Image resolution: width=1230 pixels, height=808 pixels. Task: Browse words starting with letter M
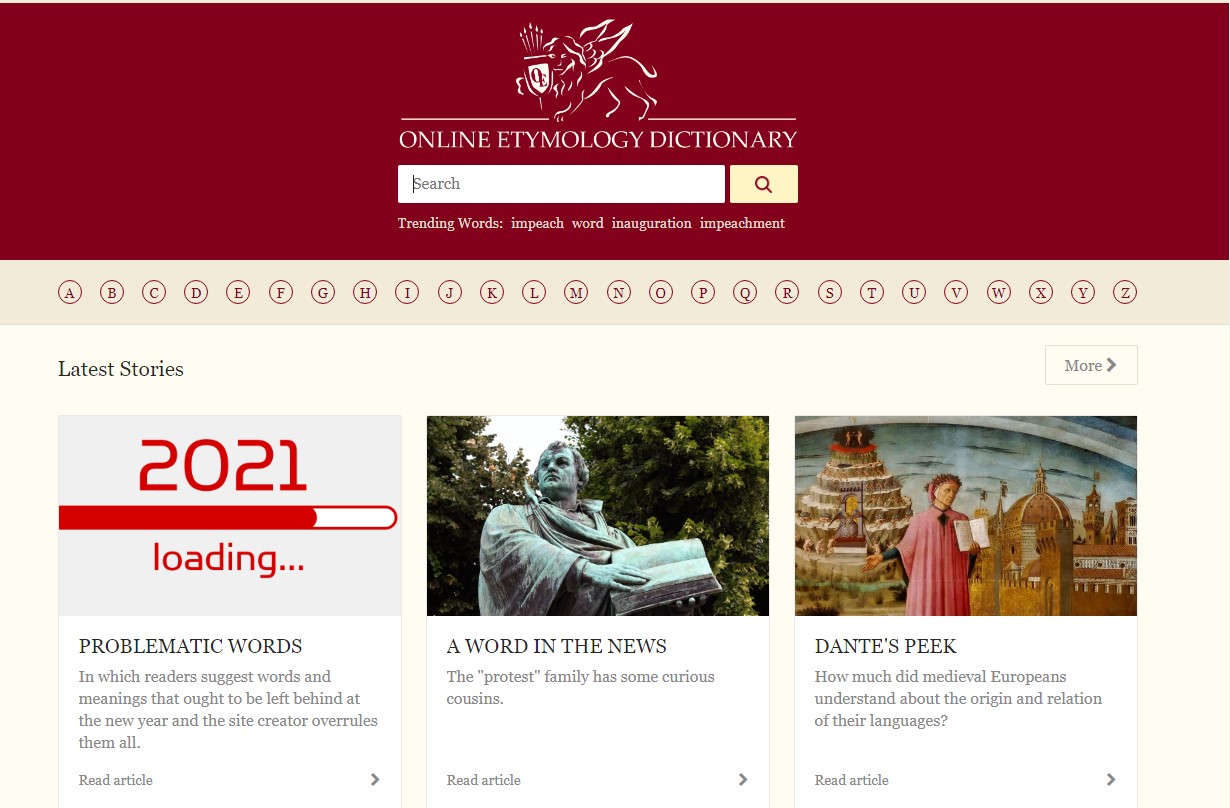click(x=576, y=293)
